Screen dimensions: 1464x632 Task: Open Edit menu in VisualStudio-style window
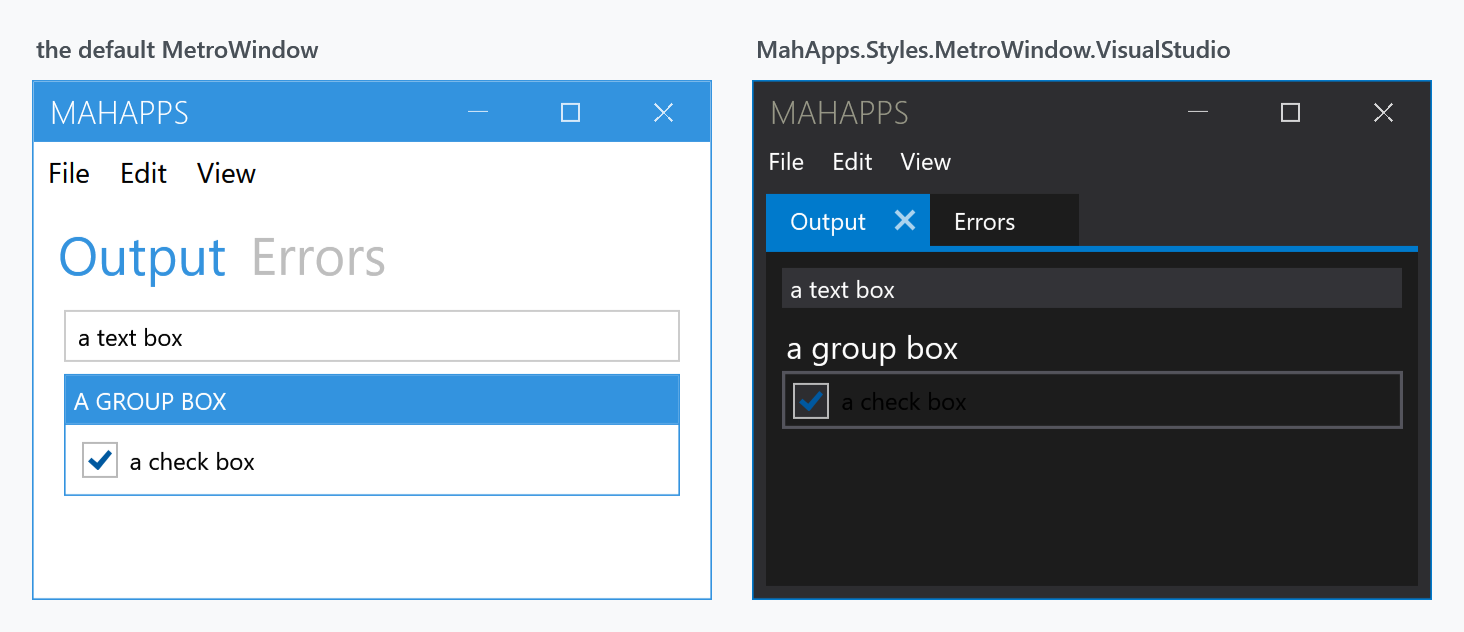pos(853,162)
